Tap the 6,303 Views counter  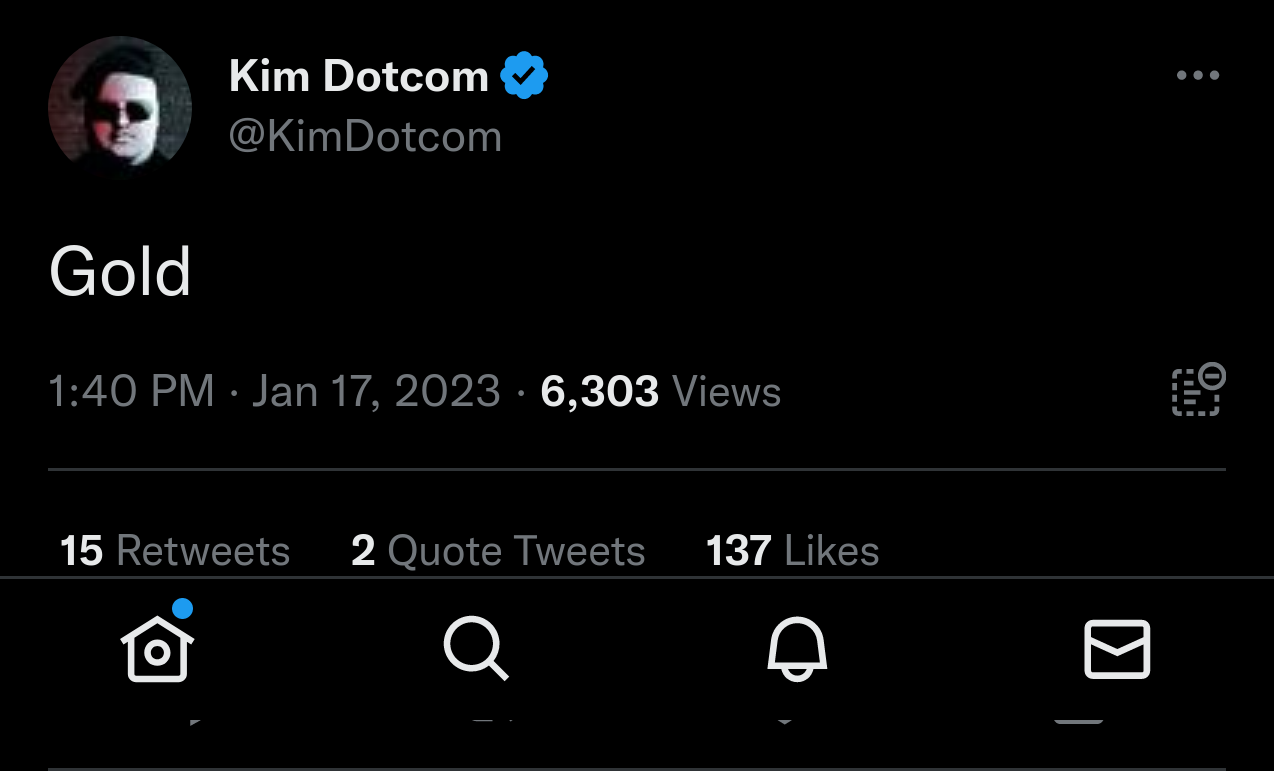click(x=660, y=391)
